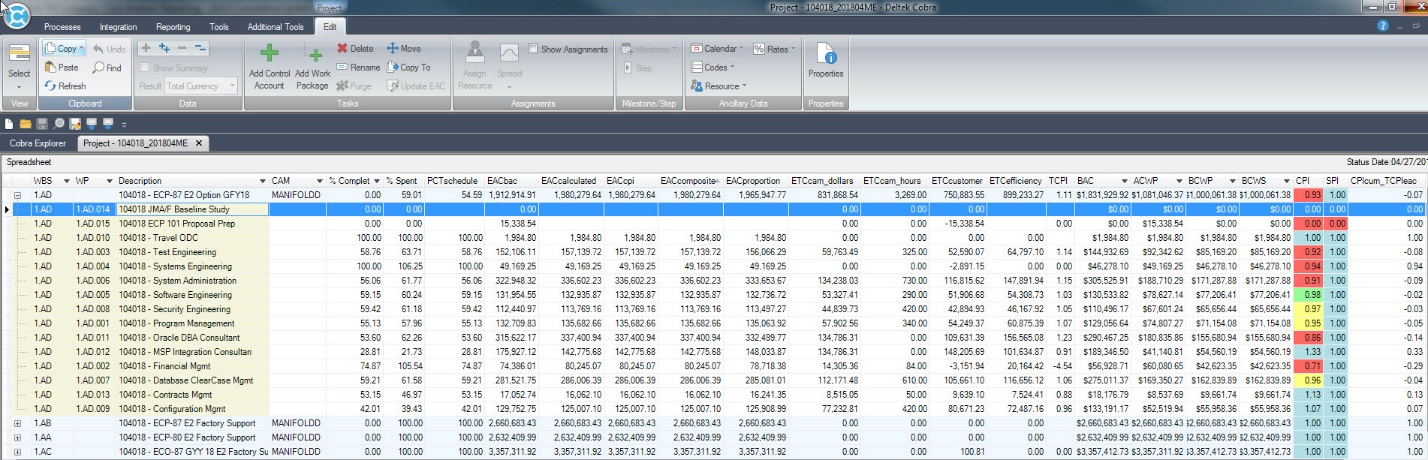
Task: Expand the 1.AB row
Action: click(18, 424)
